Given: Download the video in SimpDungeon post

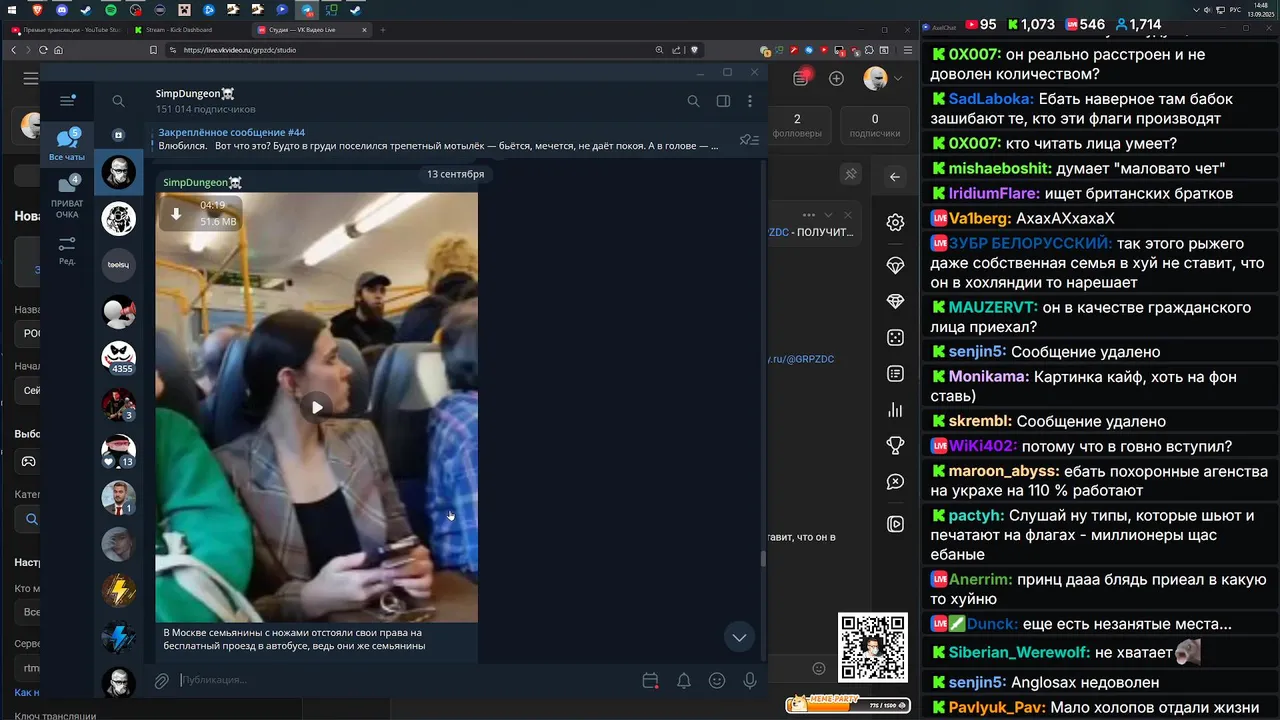Looking at the screenshot, I should tap(177, 213).
